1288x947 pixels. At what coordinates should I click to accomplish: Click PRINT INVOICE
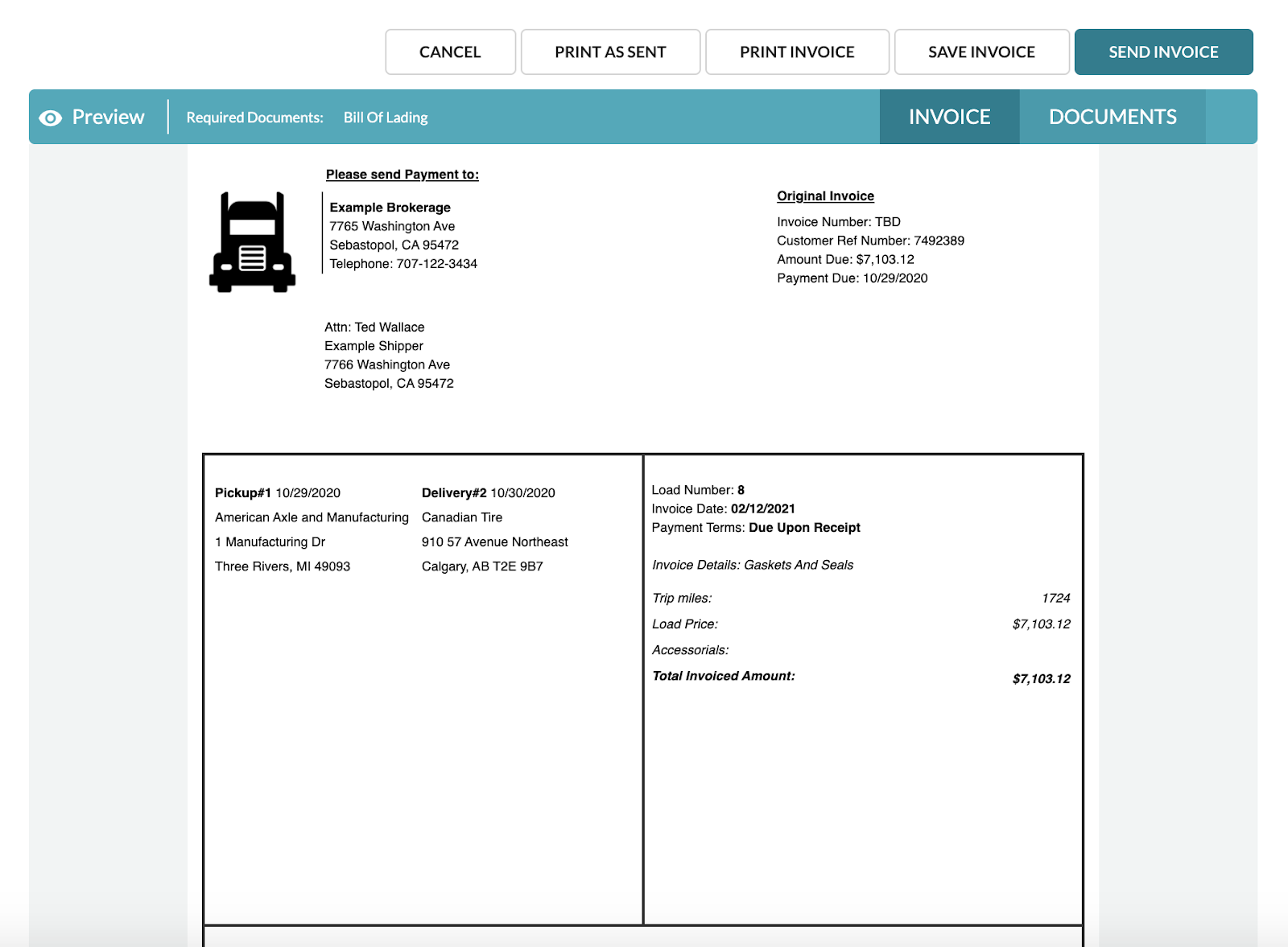tap(796, 51)
